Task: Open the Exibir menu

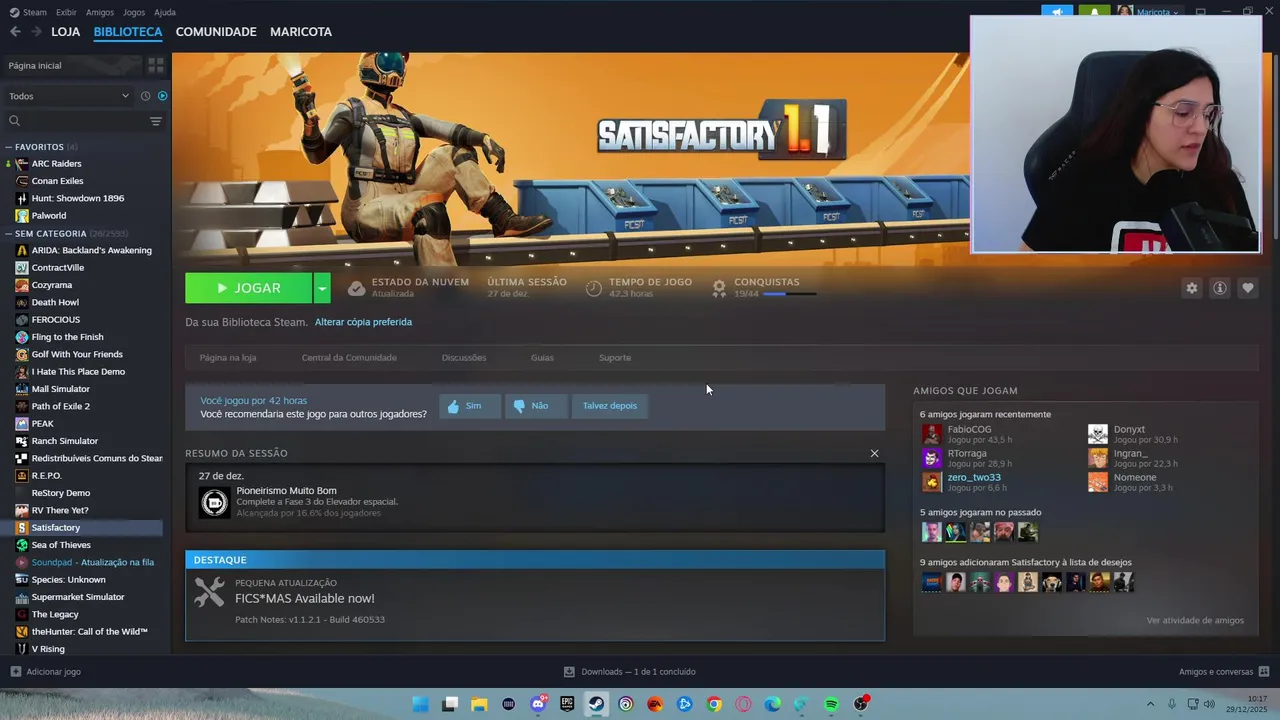Action: [x=66, y=12]
